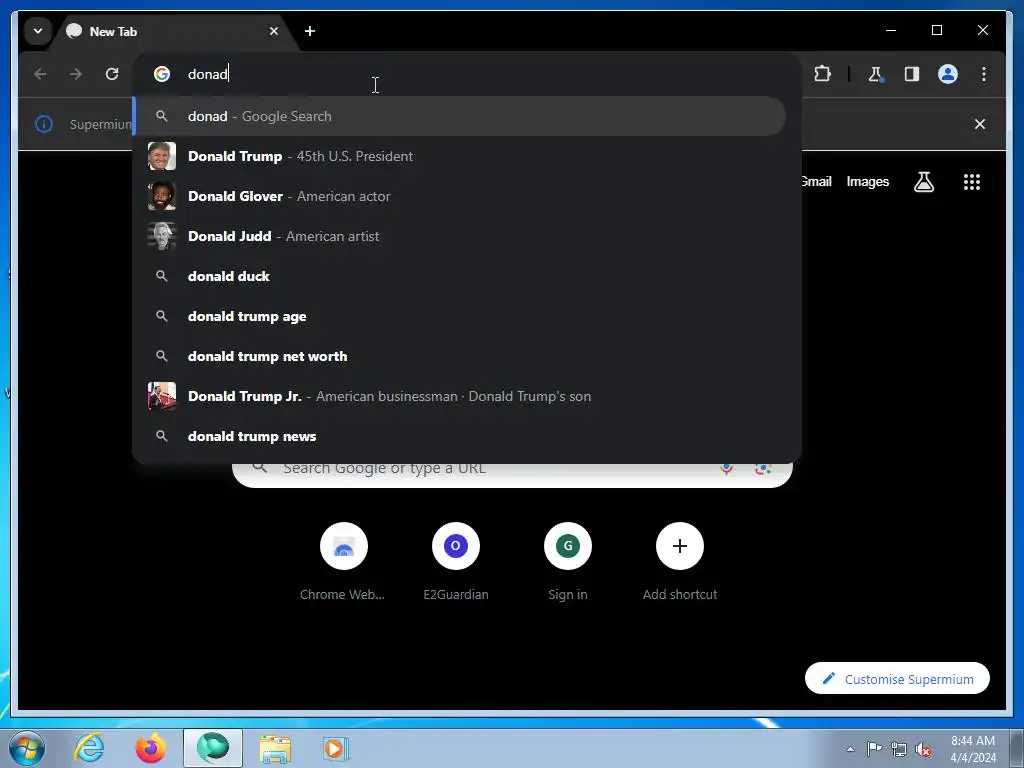Open the toolbar Experiments flask icon

coord(876,74)
